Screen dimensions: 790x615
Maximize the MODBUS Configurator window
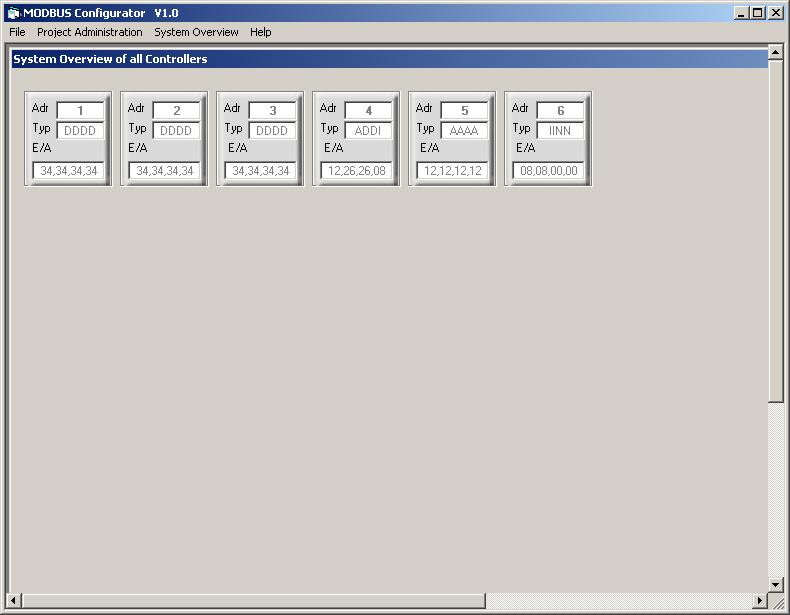pos(758,13)
